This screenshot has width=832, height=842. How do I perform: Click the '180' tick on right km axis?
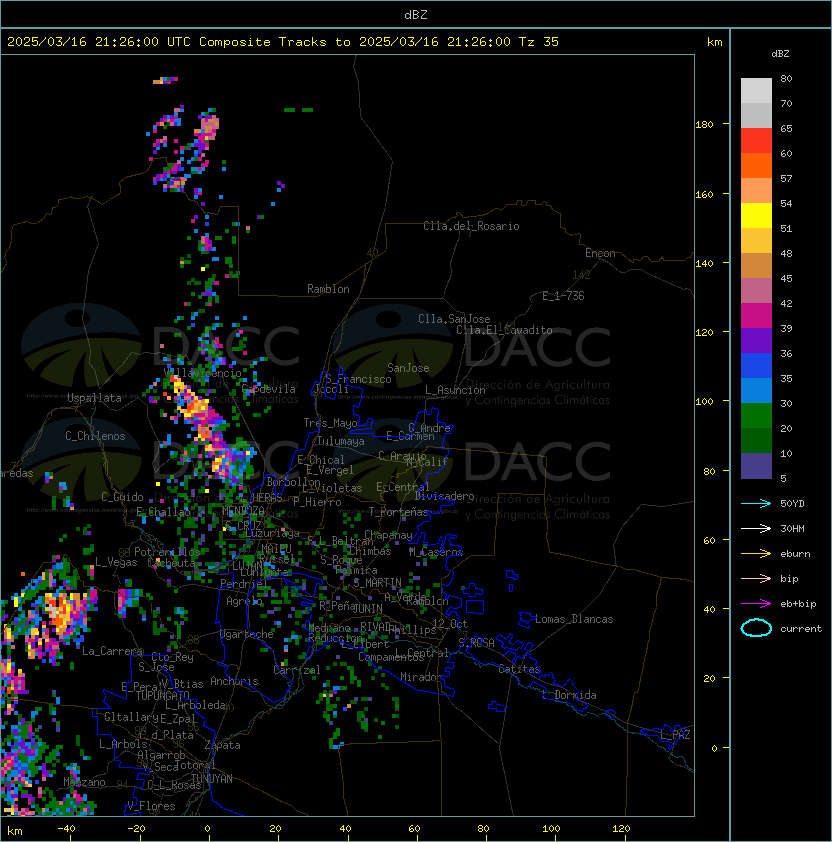pyautogui.click(x=704, y=125)
